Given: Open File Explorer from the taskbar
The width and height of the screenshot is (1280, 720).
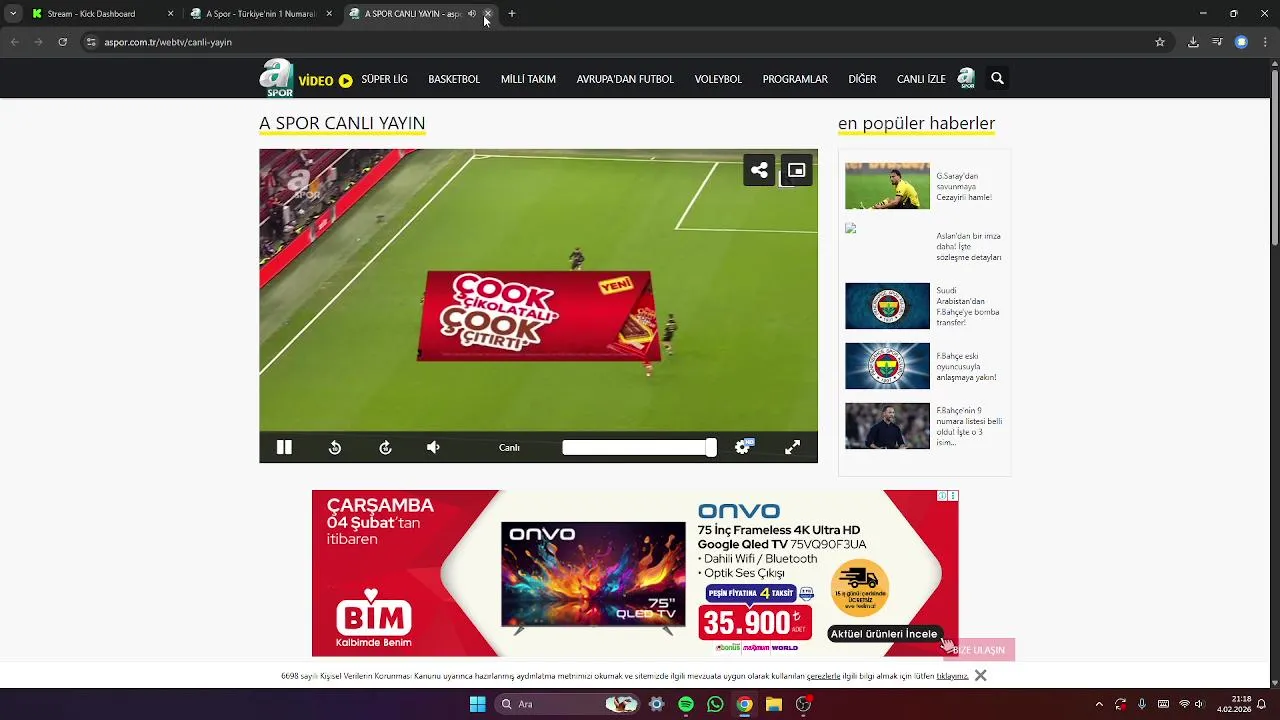Looking at the screenshot, I should point(774,704).
